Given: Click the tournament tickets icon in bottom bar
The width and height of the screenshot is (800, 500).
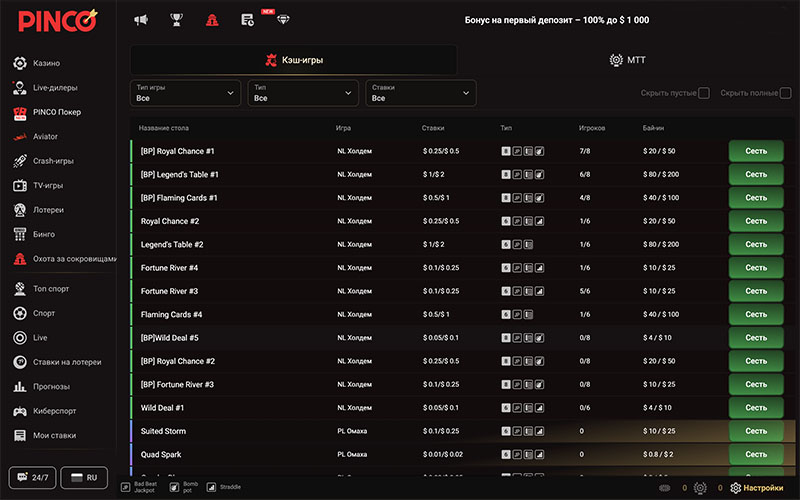Looking at the screenshot, I should 700,488.
